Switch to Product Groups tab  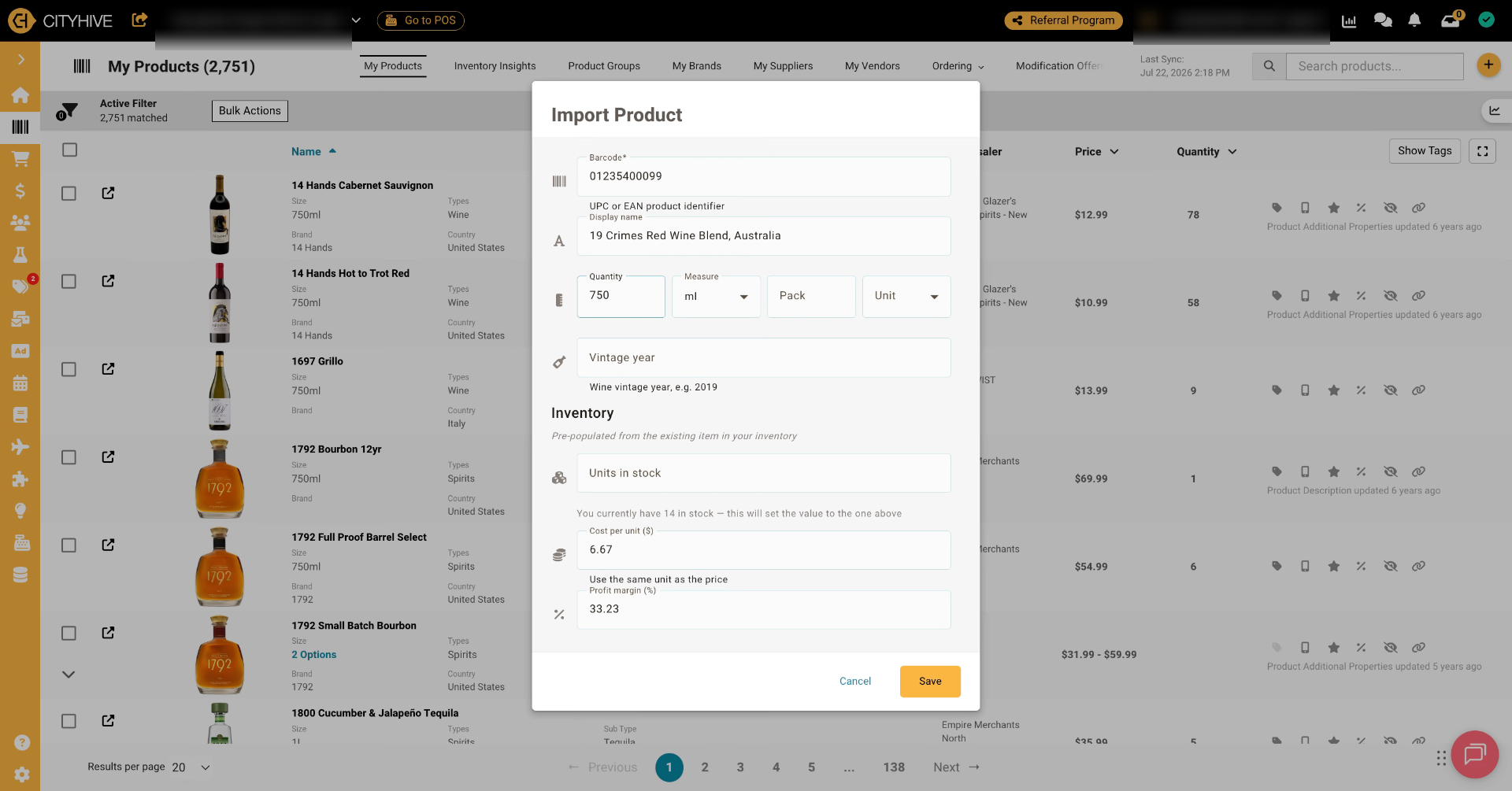pyautogui.click(x=604, y=66)
